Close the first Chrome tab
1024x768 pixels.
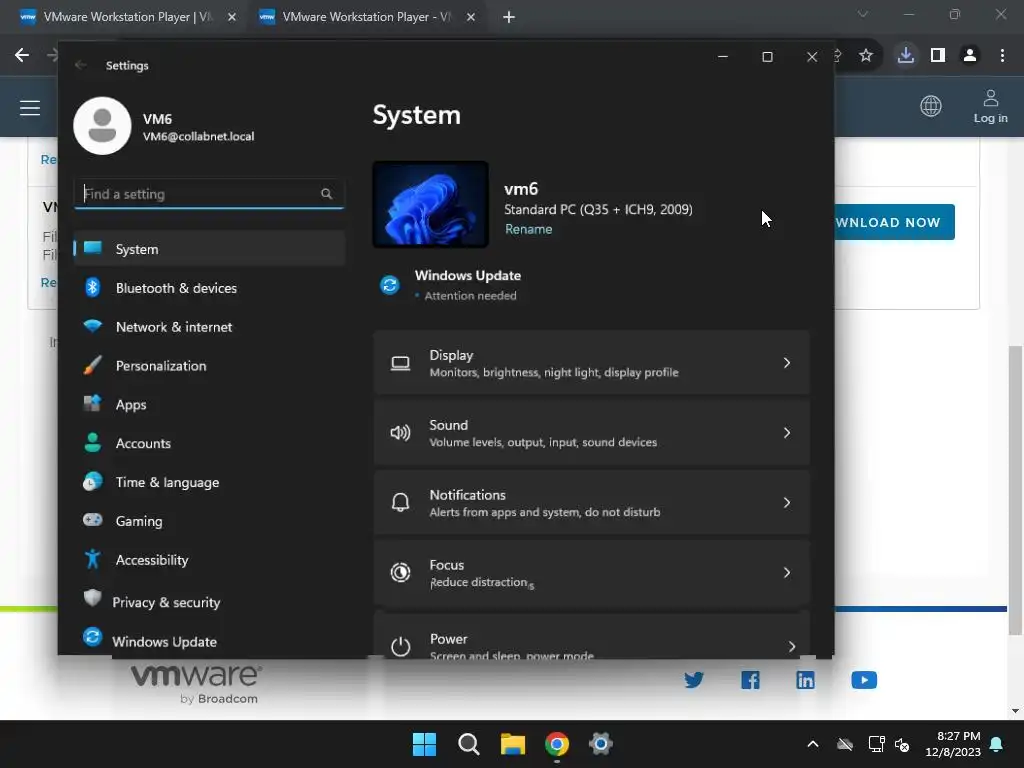point(232,17)
